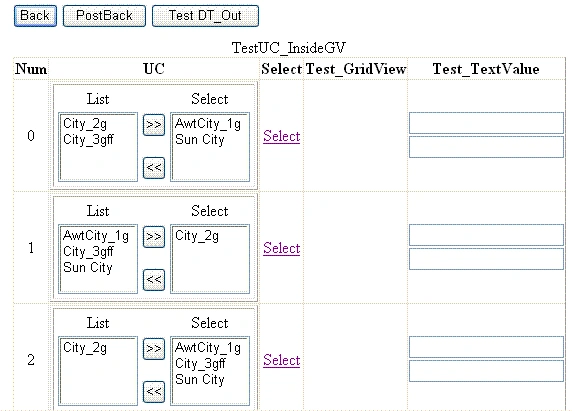Image resolution: width=572 pixels, height=411 pixels.
Task: Click the Back button
Action: [x=35, y=16]
